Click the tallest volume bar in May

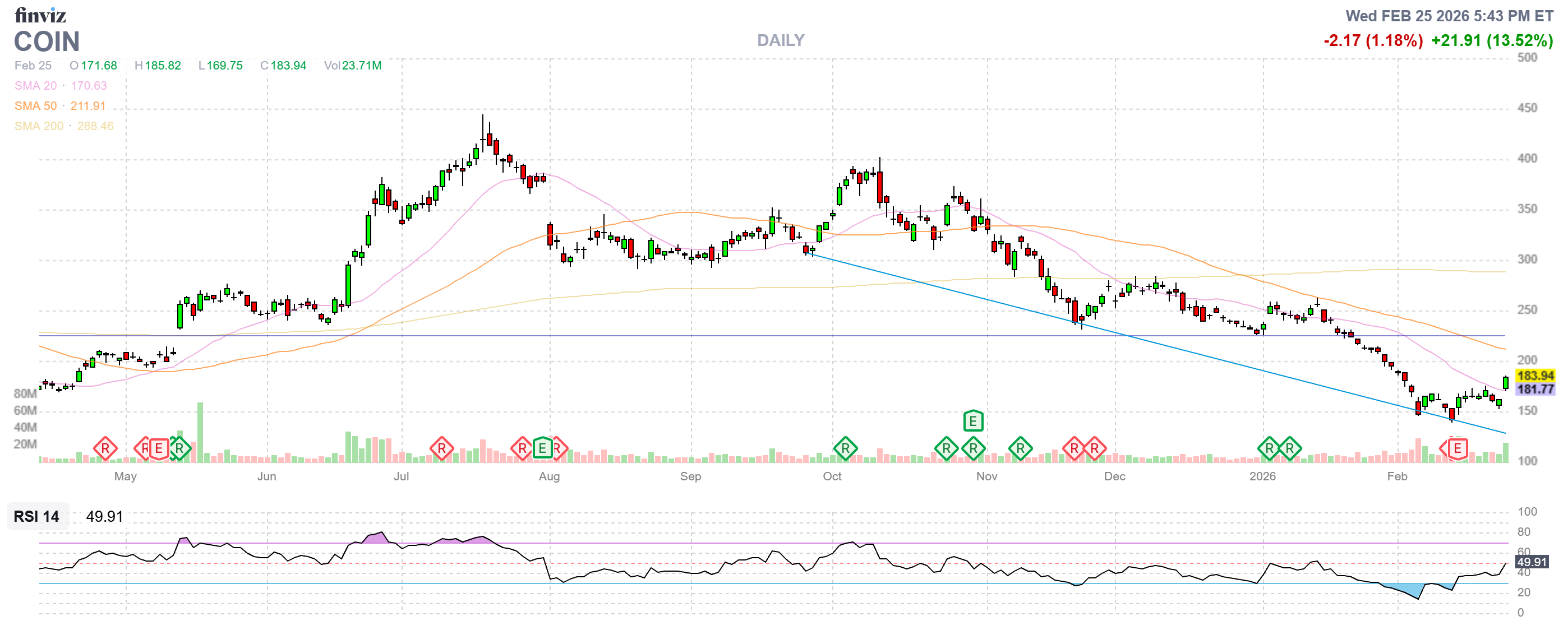coord(200,432)
